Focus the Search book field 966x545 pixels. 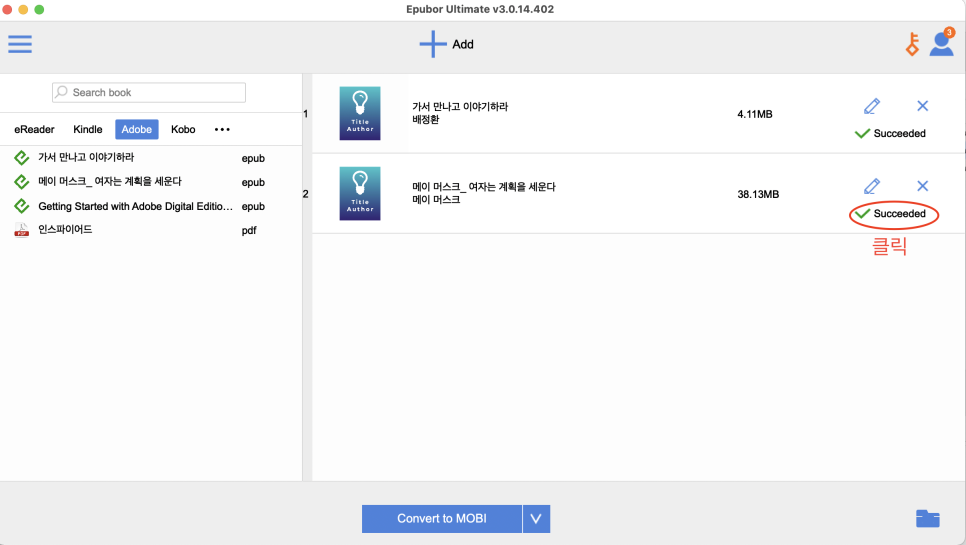[149, 92]
